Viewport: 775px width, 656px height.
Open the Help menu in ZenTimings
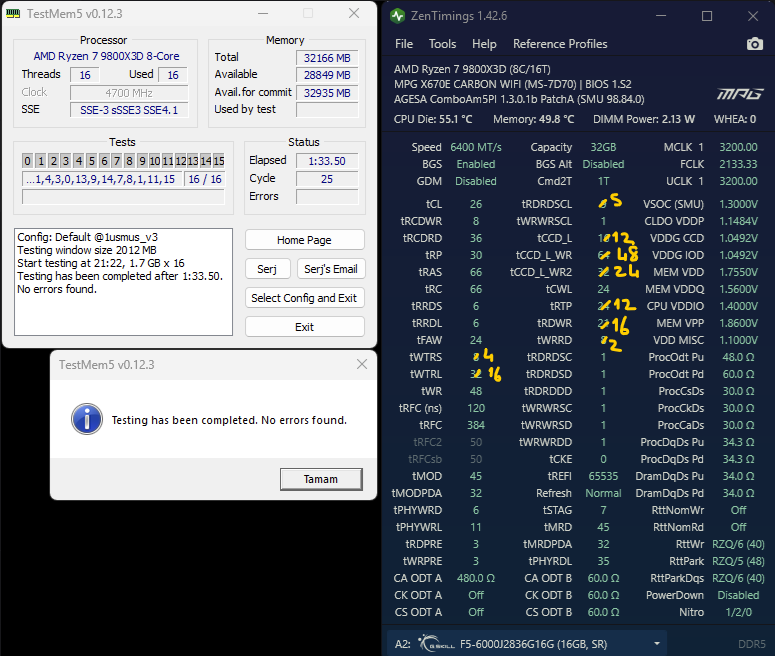484,44
